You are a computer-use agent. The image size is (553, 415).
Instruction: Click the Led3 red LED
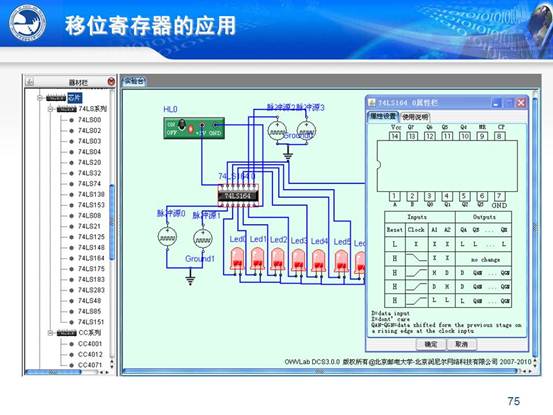click(298, 260)
